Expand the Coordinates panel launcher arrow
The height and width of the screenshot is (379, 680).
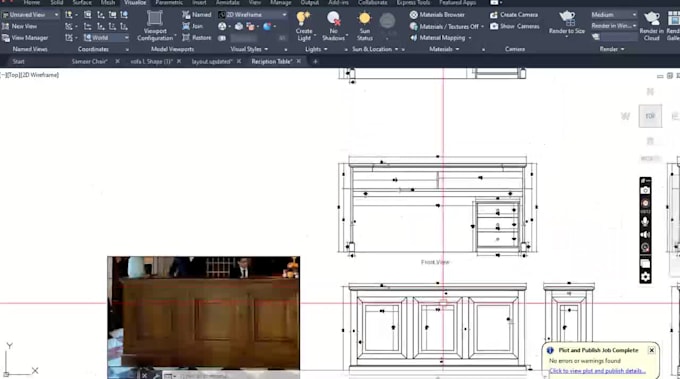pos(127,50)
